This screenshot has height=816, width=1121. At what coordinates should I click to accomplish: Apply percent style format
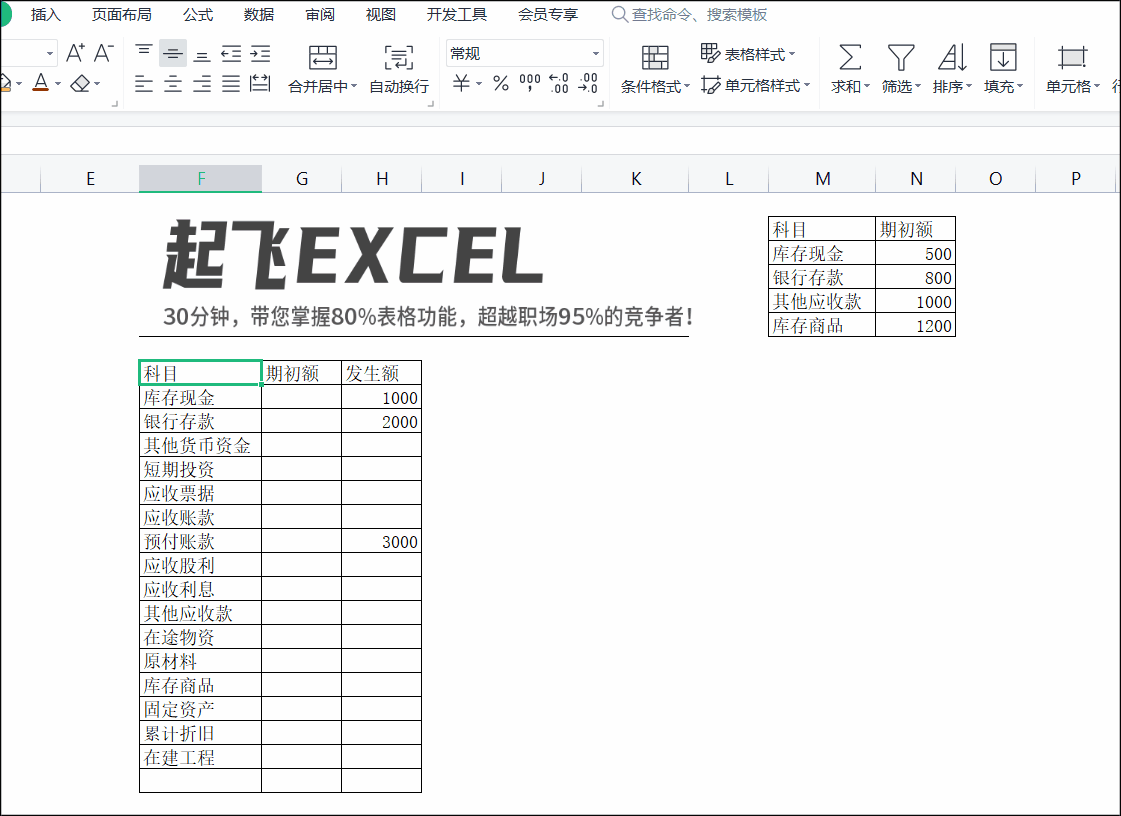[501, 84]
